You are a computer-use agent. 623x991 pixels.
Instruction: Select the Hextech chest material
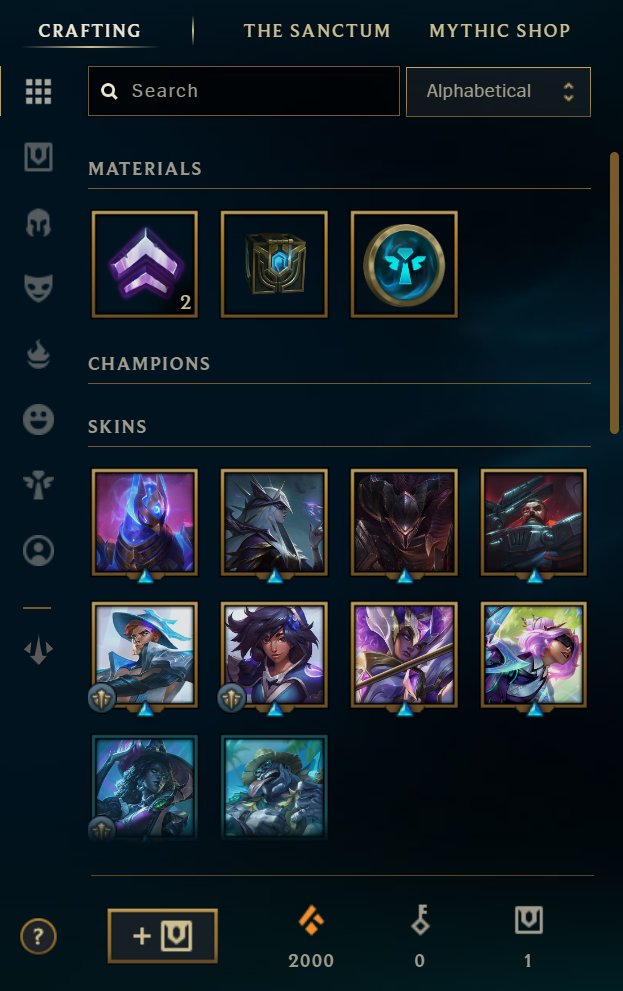(x=274, y=264)
